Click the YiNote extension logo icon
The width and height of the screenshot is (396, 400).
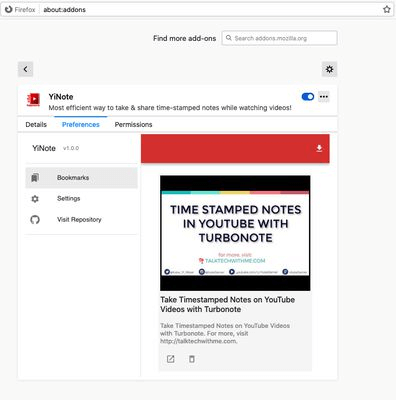point(33,100)
